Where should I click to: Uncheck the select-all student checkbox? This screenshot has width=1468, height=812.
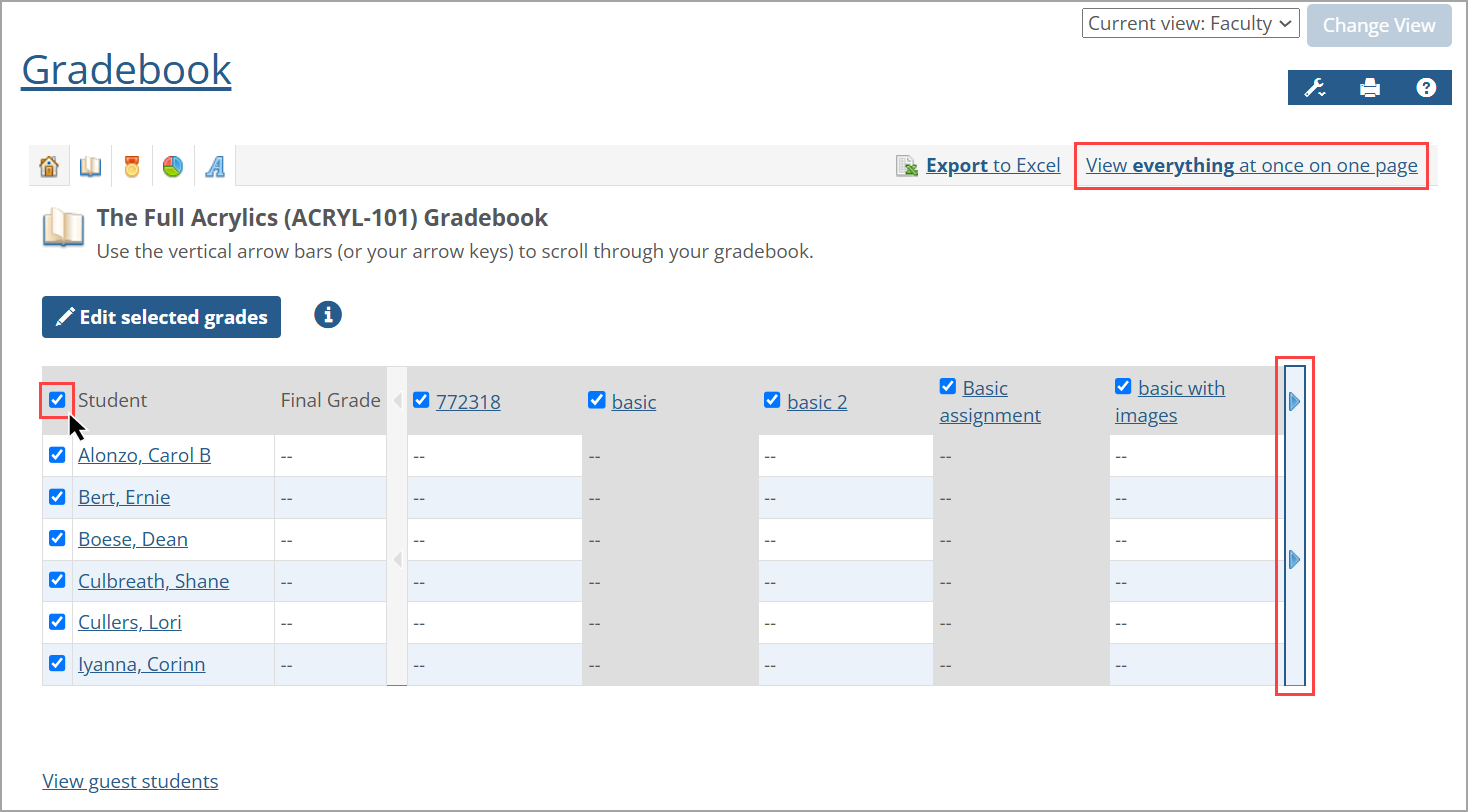pyautogui.click(x=57, y=400)
